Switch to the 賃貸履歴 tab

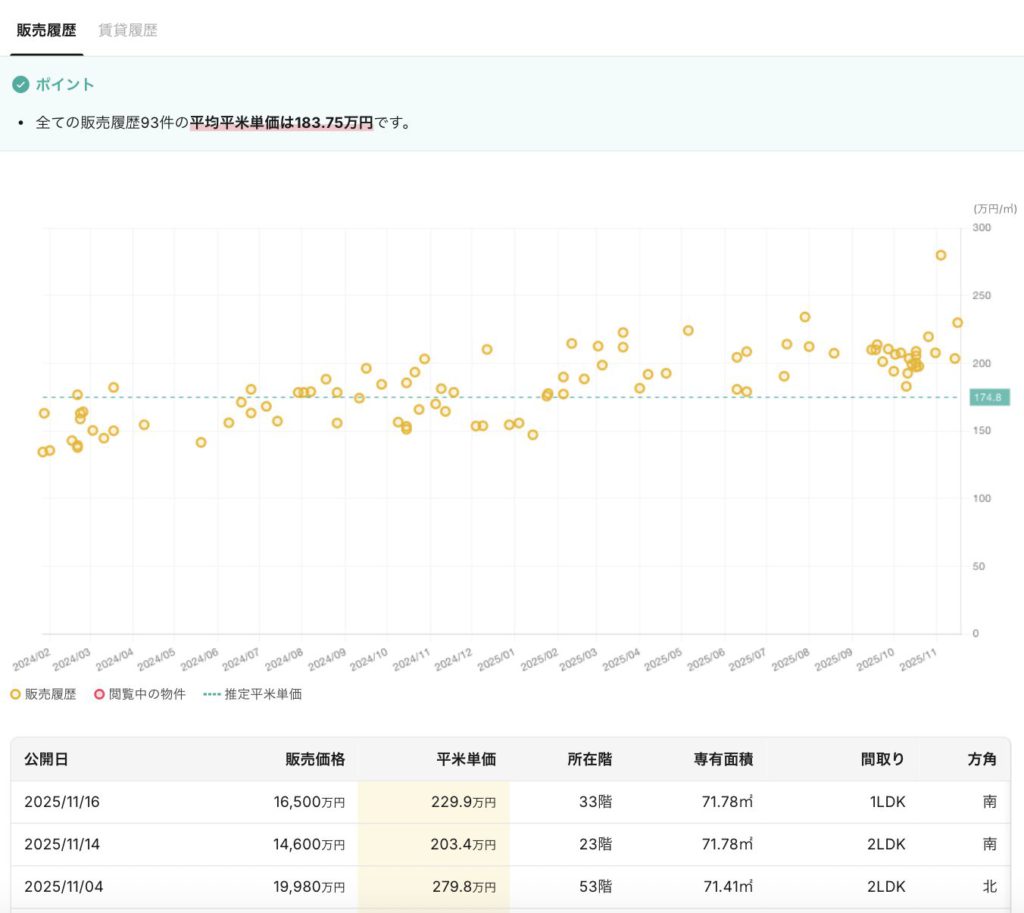pos(127,30)
